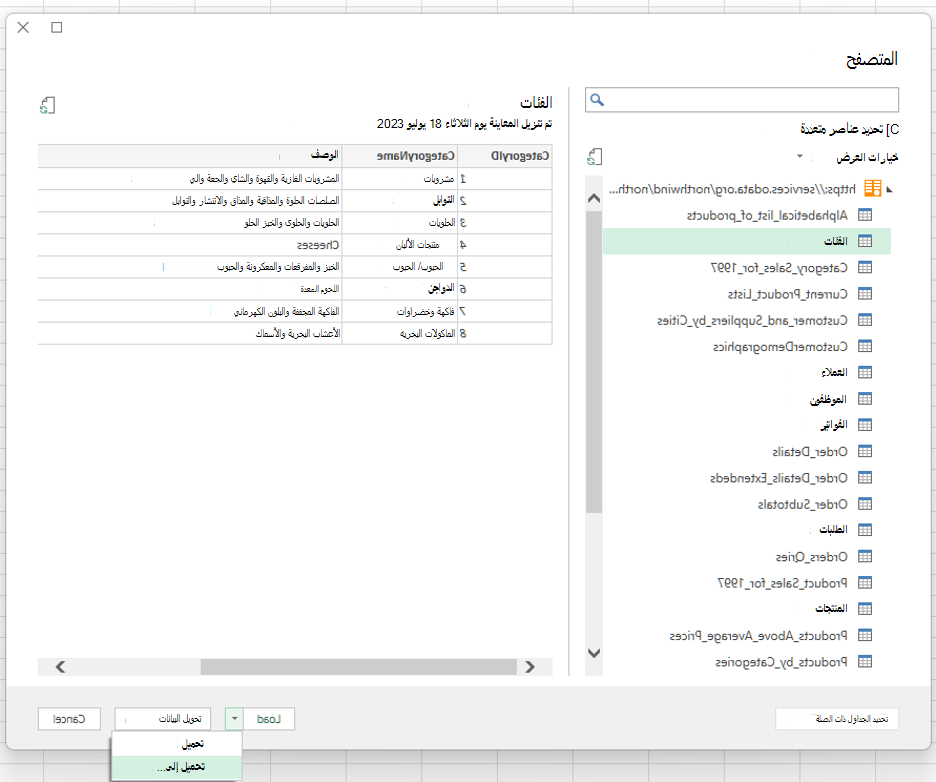The width and height of the screenshot is (936, 782).
Task: Refresh the الفئات preview pane icon
Action: pyautogui.click(x=47, y=106)
